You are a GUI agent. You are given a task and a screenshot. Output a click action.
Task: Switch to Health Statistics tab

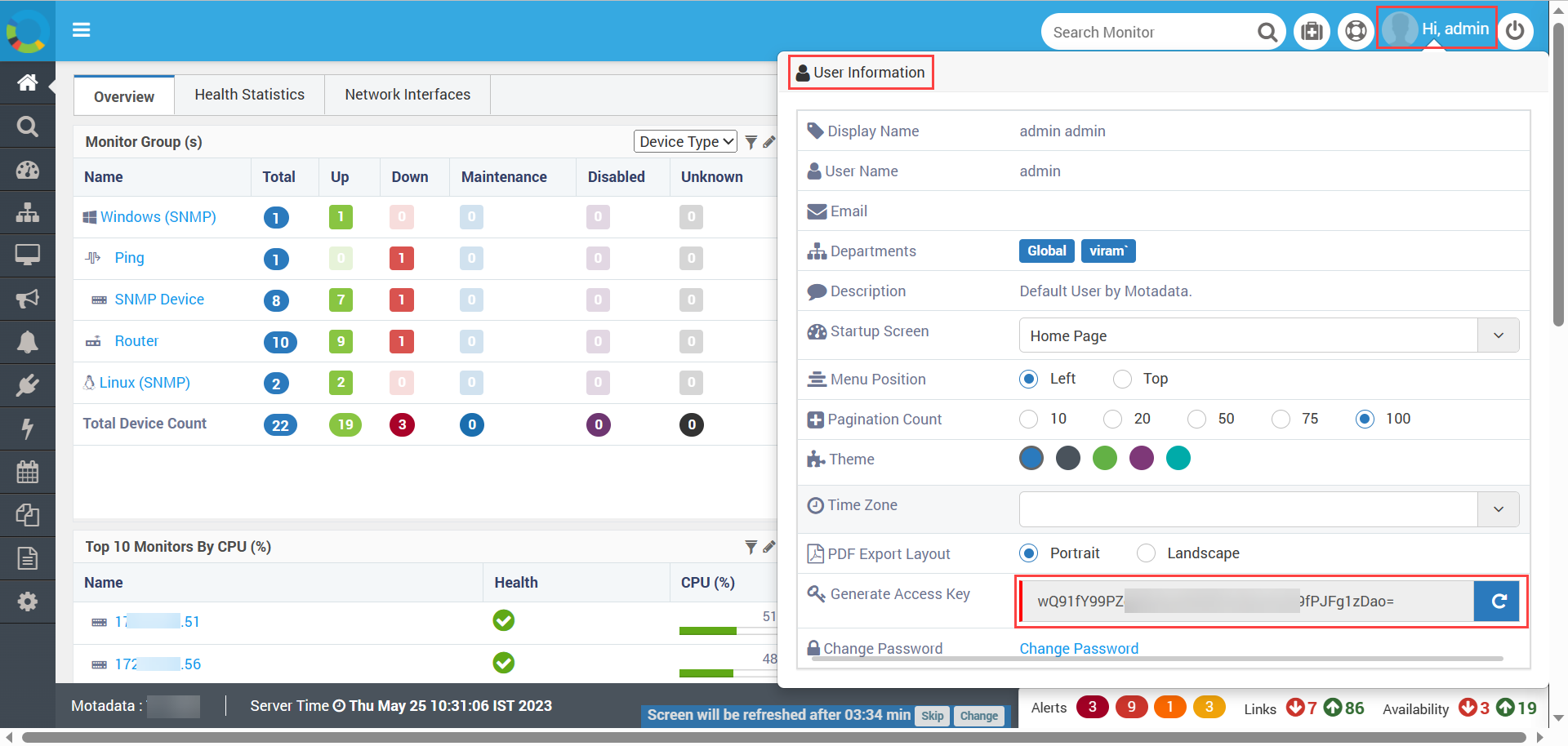pyautogui.click(x=249, y=95)
